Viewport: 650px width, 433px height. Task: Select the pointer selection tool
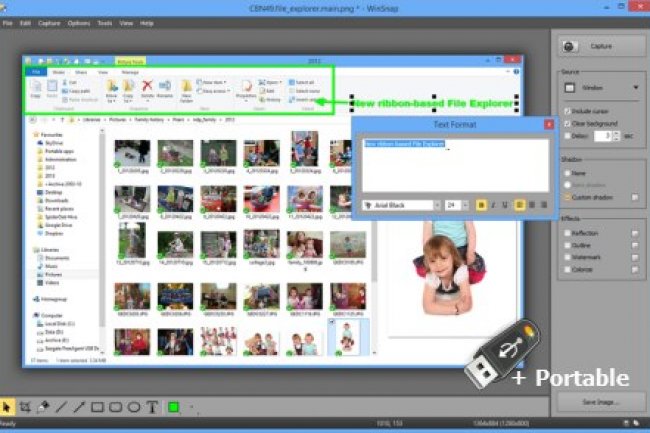[x=7, y=407]
